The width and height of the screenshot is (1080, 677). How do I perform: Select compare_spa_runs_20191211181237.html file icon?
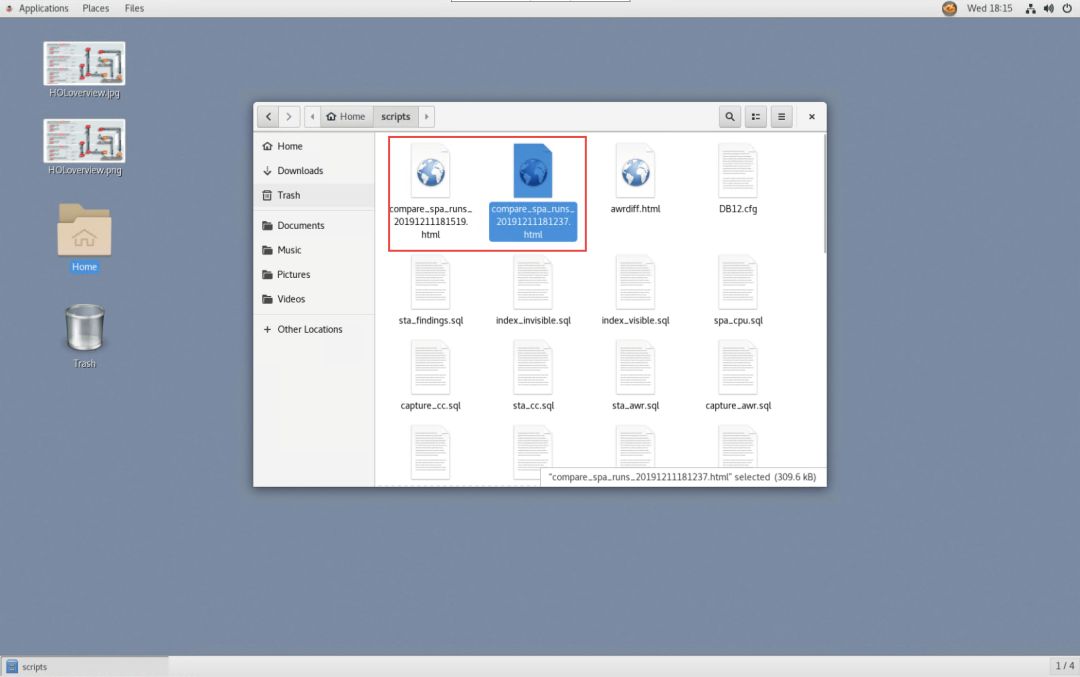click(x=532, y=171)
